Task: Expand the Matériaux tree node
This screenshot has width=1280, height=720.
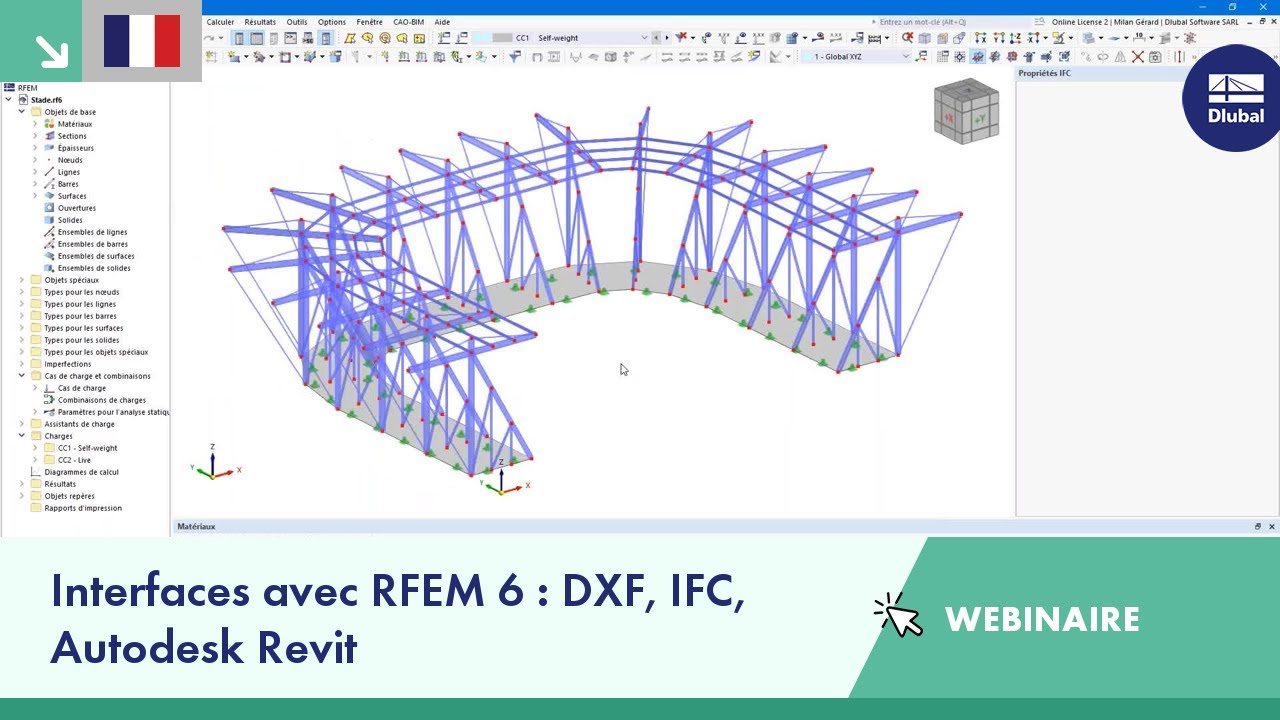Action: (x=35, y=124)
